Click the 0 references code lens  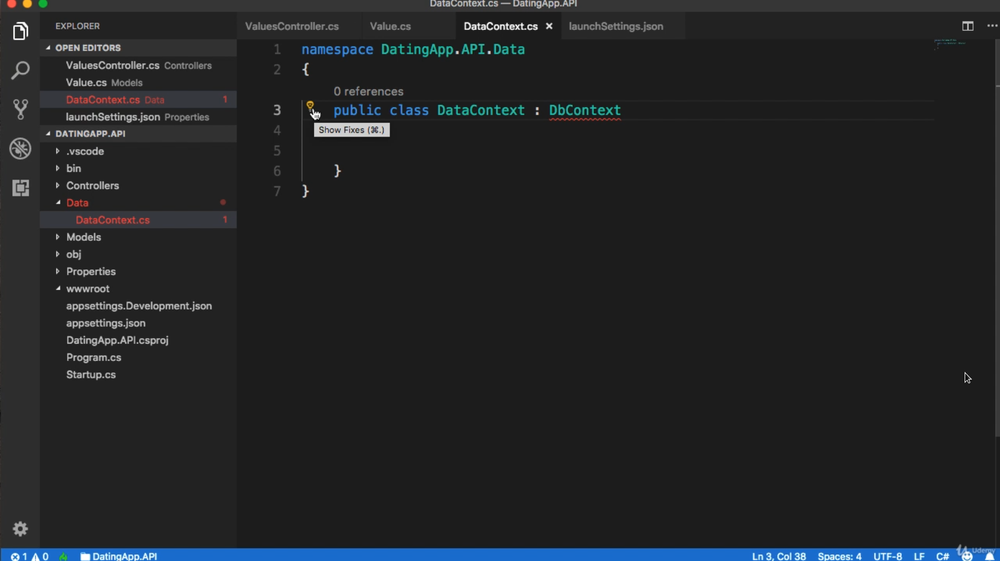[x=368, y=91]
